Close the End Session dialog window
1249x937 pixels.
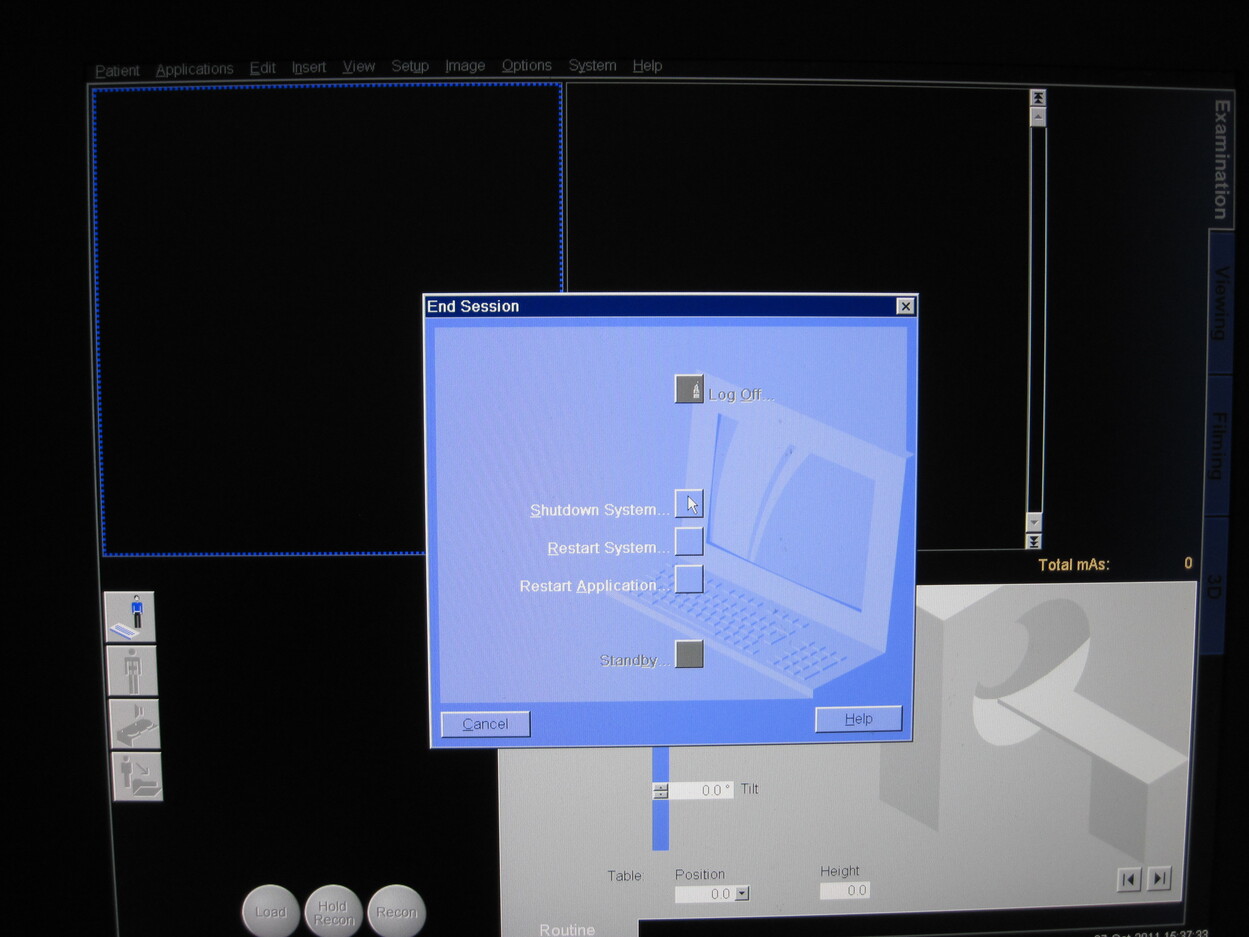pos(905,306)
